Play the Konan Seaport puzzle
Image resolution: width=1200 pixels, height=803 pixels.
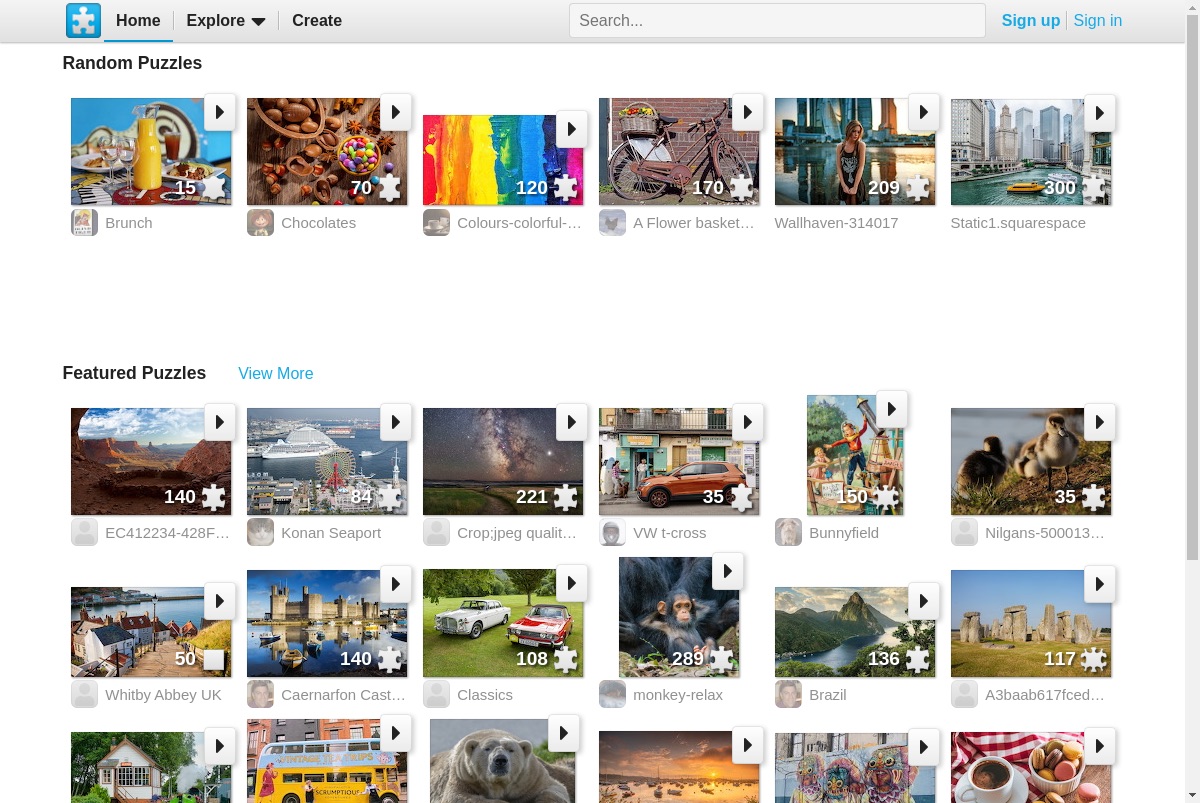point(396,422)
